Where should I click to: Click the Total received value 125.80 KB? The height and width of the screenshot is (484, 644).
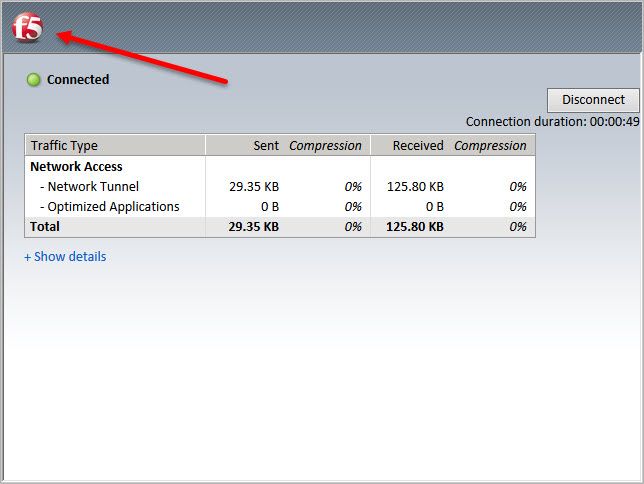pos(415,226)
